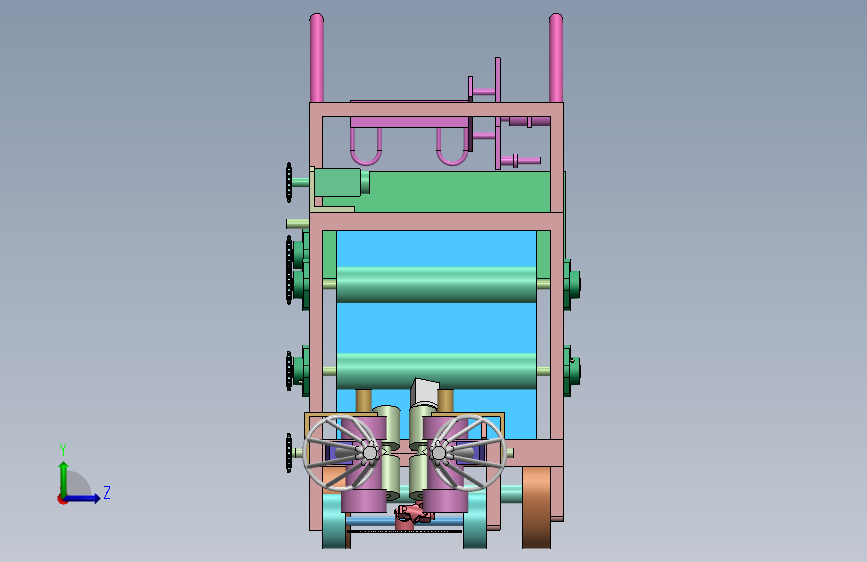Image resolution: width=867 pixels, height=562 pixels.
Task: Select the grey block above the handwheels
Action: coord(425,392)
